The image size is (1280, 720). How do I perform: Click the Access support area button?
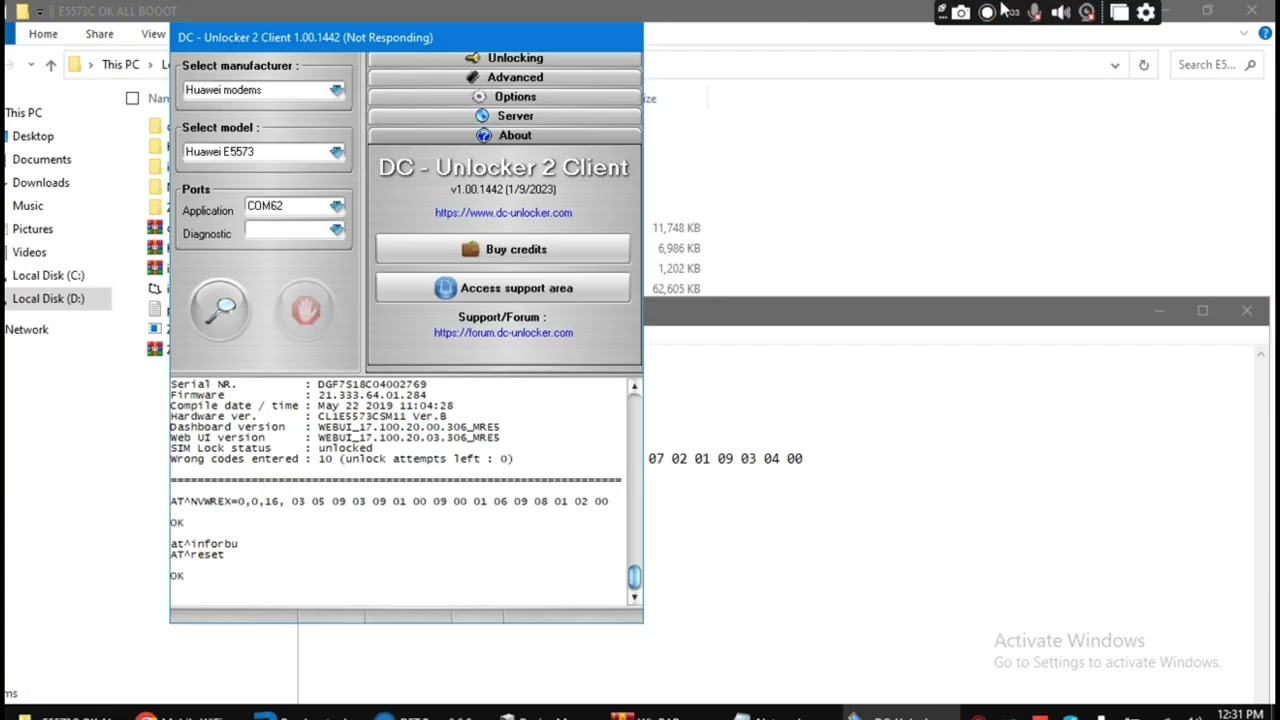503,288
